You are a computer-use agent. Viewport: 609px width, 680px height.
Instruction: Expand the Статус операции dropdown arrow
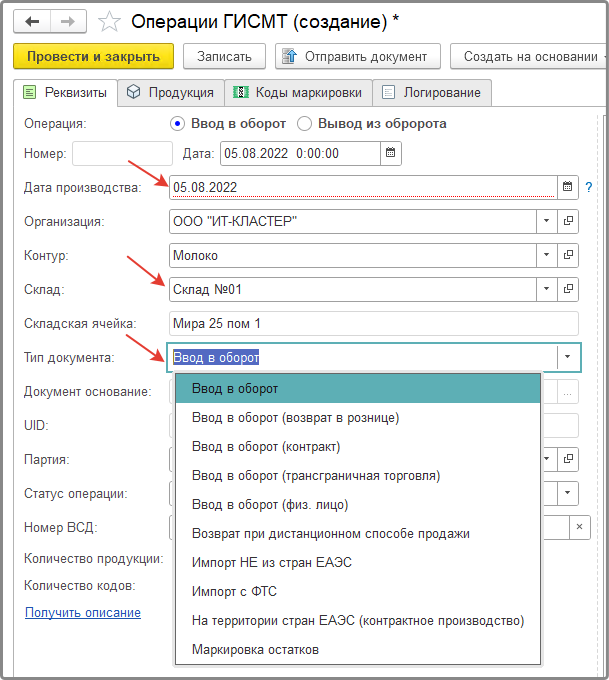pos(567,493)
